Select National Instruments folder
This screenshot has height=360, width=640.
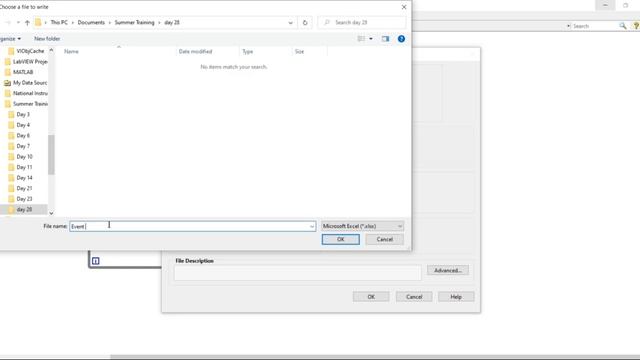[x=25, y=93]
